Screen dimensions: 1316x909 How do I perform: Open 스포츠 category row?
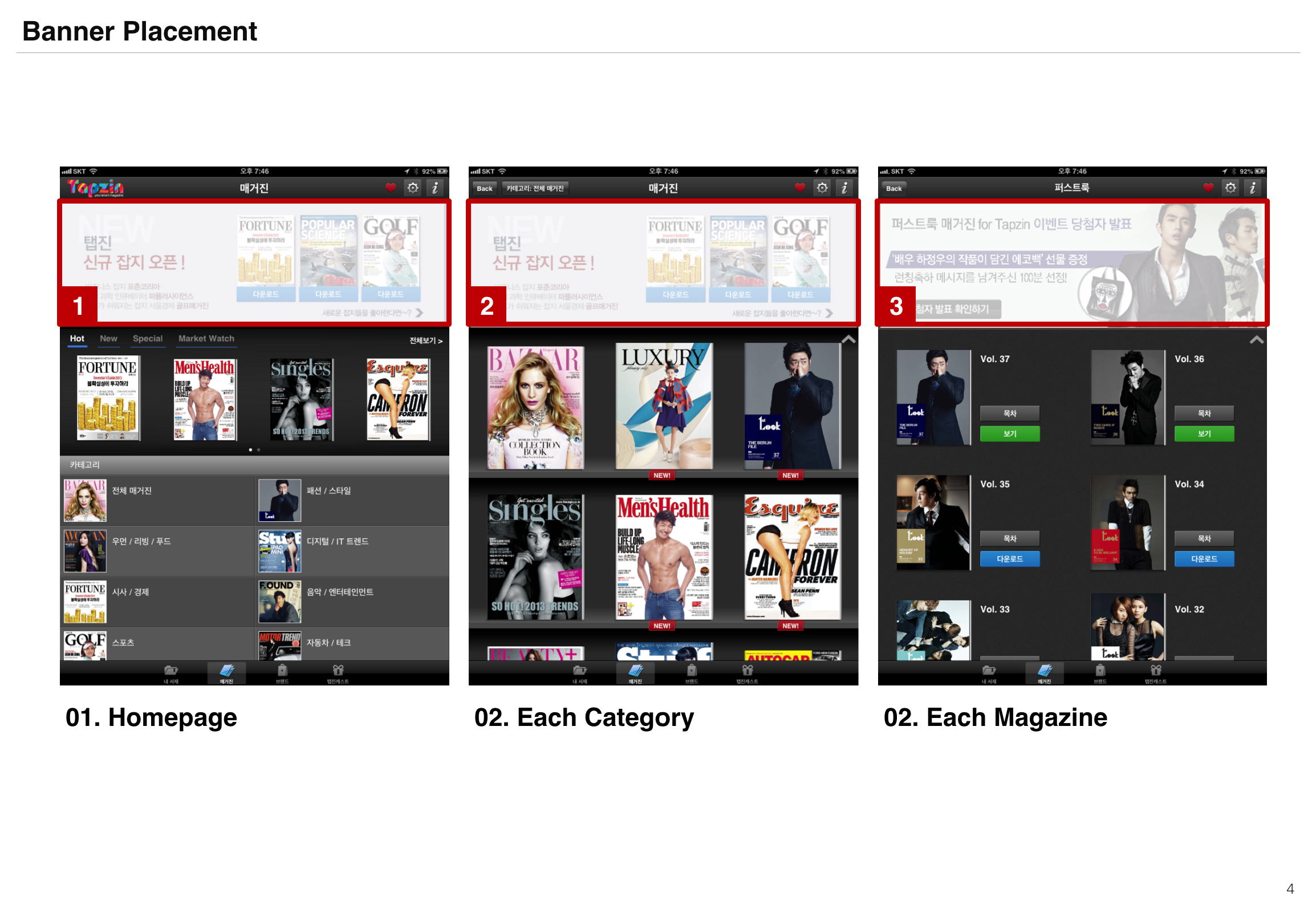click(157, 644)
